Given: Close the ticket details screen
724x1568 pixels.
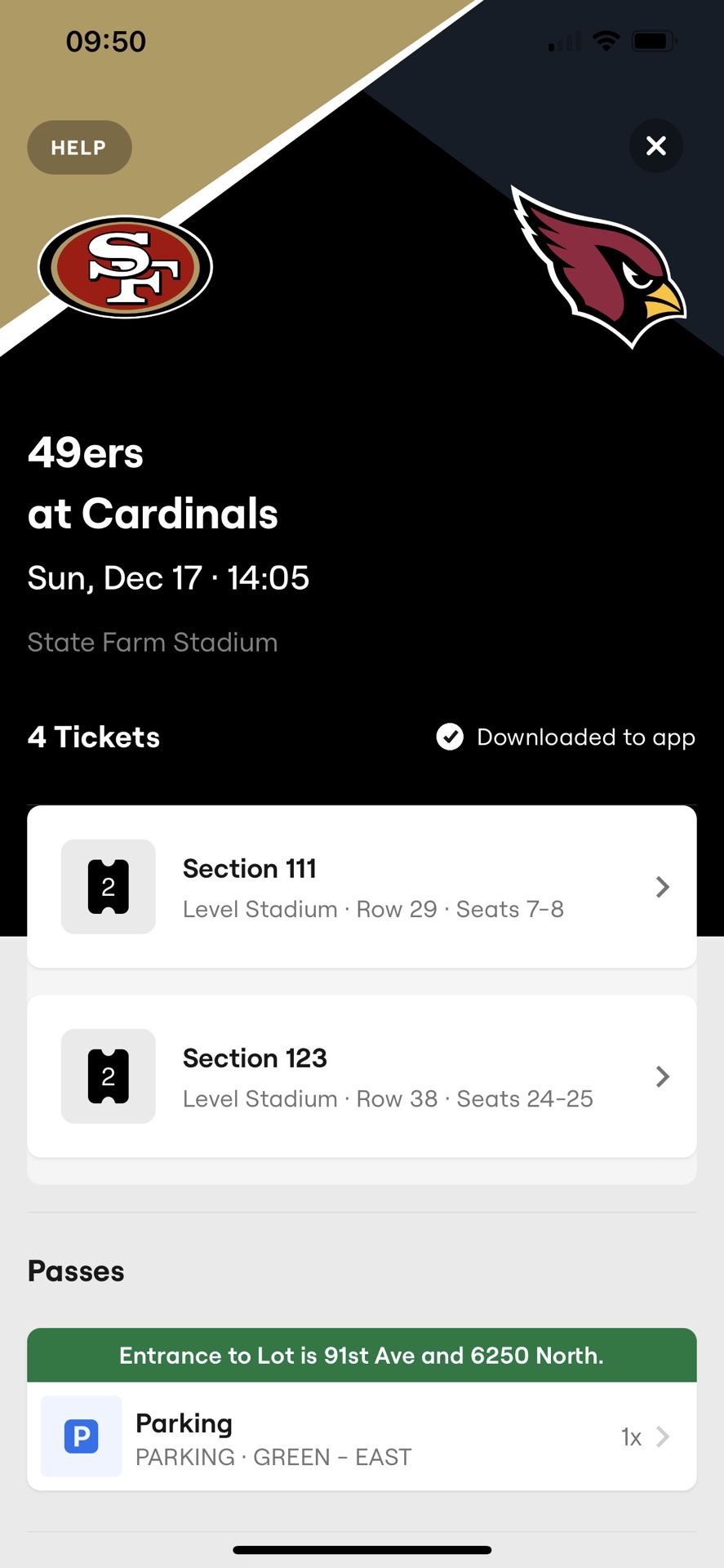Looking at the screenshot, I should pos(656,146).
